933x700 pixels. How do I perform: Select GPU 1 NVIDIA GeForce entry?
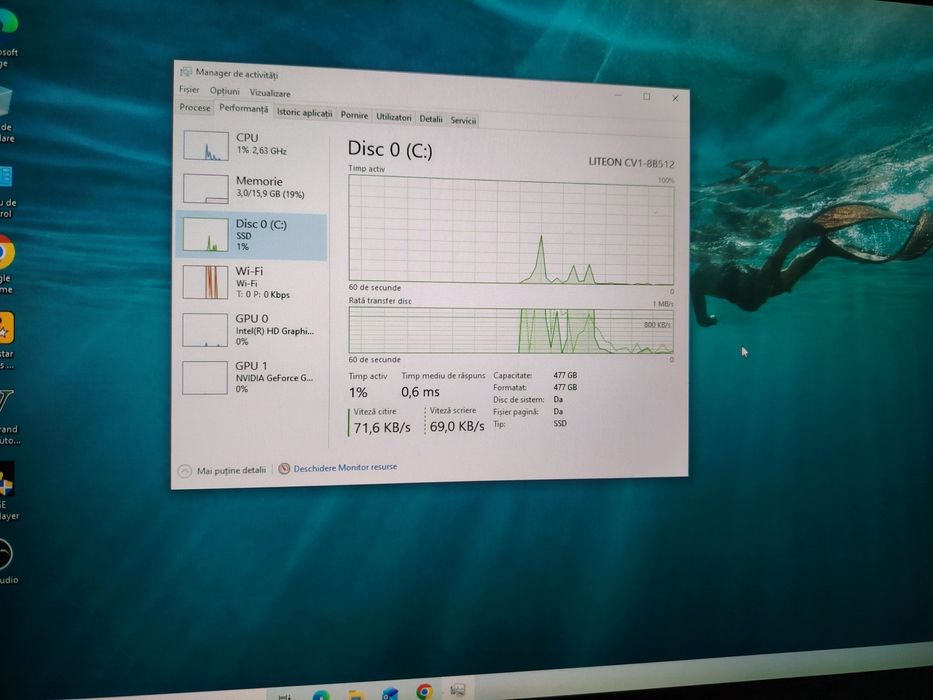tap(251, 377)
